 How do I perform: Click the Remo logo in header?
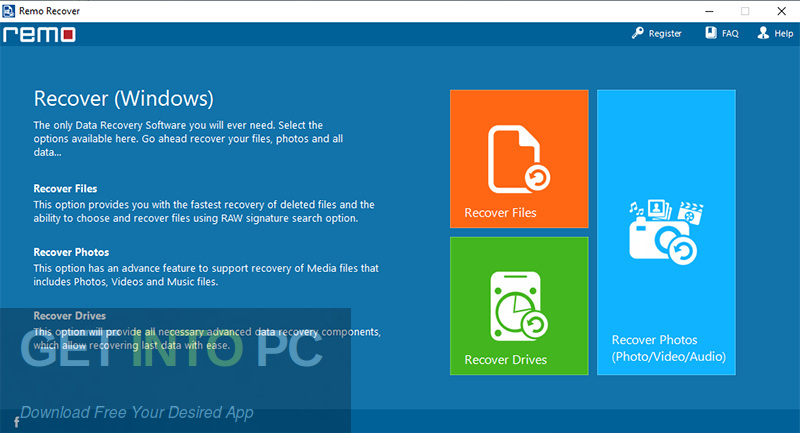tap(39, 35)
